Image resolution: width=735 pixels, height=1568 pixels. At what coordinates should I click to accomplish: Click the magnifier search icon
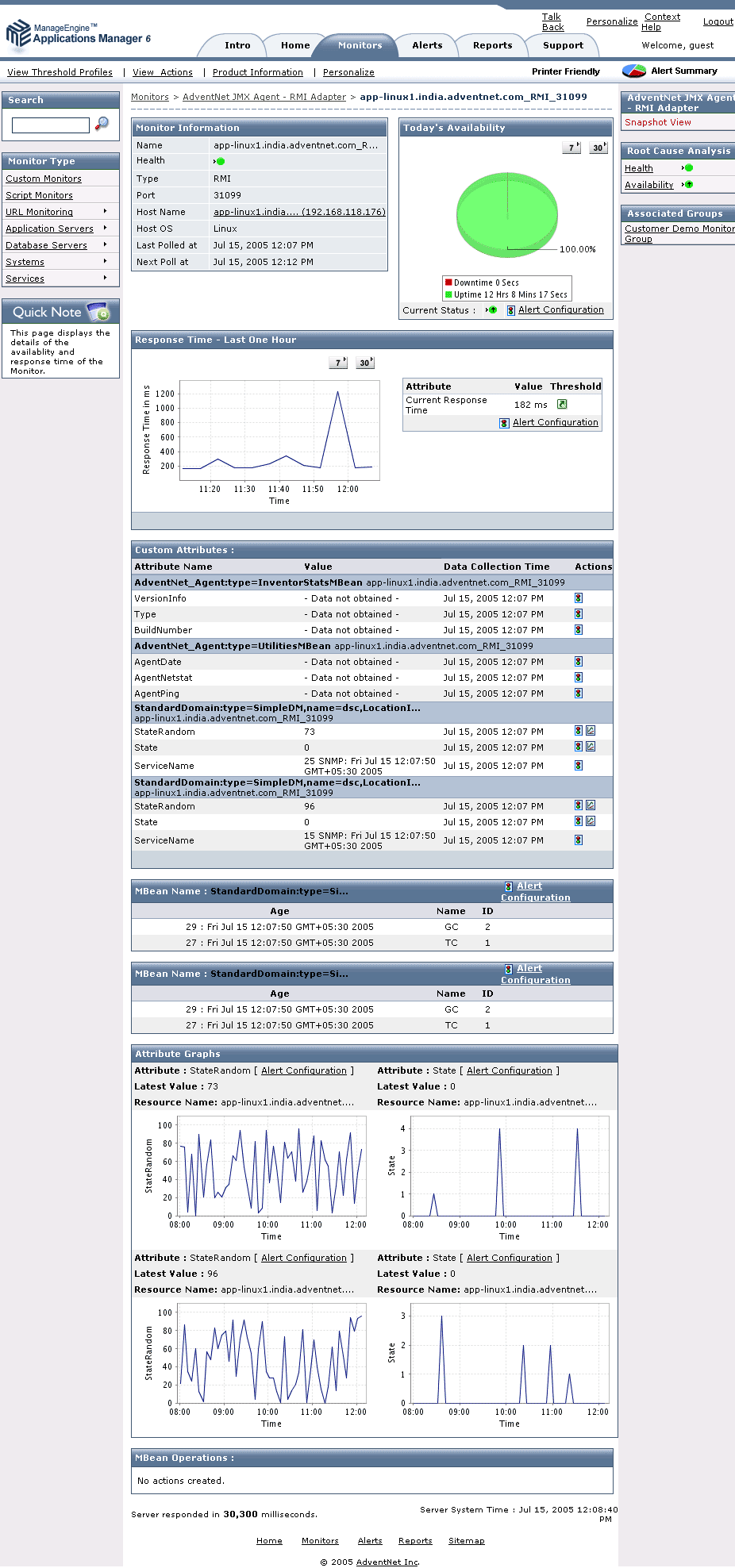click(102, 123)
